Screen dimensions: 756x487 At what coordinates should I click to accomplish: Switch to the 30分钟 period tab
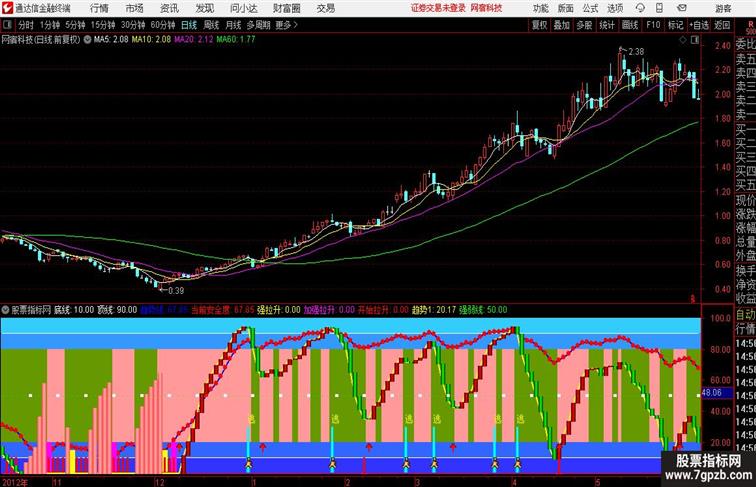click(x=133, y=25)
